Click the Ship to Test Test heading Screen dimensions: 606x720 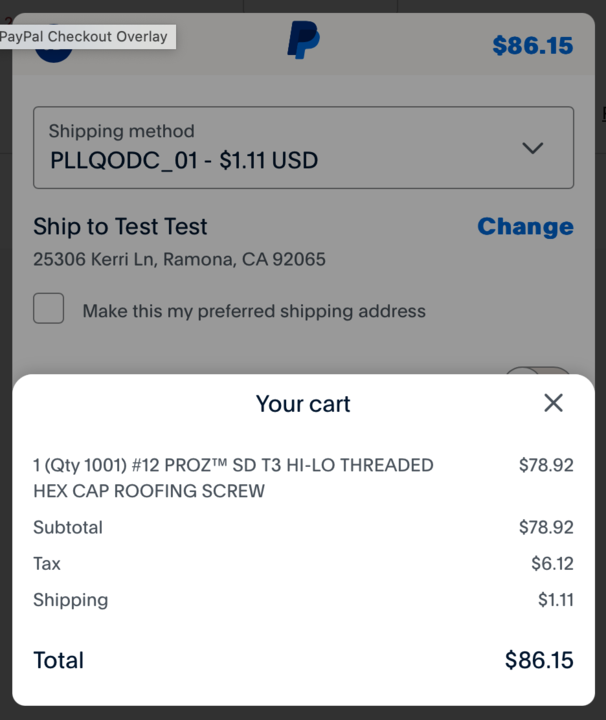[120, 226]
